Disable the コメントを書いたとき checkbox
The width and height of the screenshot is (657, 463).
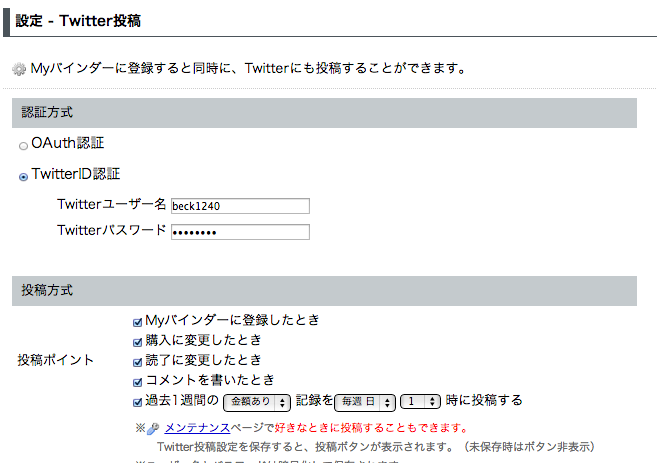point(138,381)
